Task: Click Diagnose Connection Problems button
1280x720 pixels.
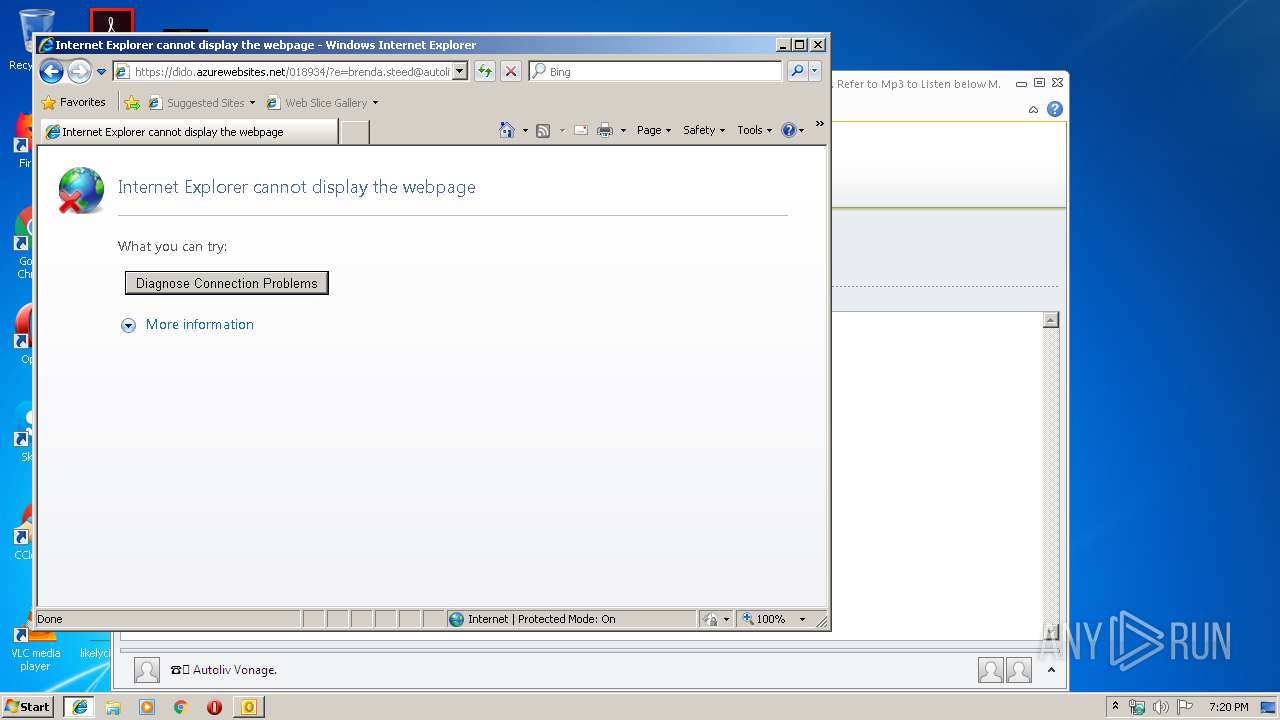Action: point(227,283)
